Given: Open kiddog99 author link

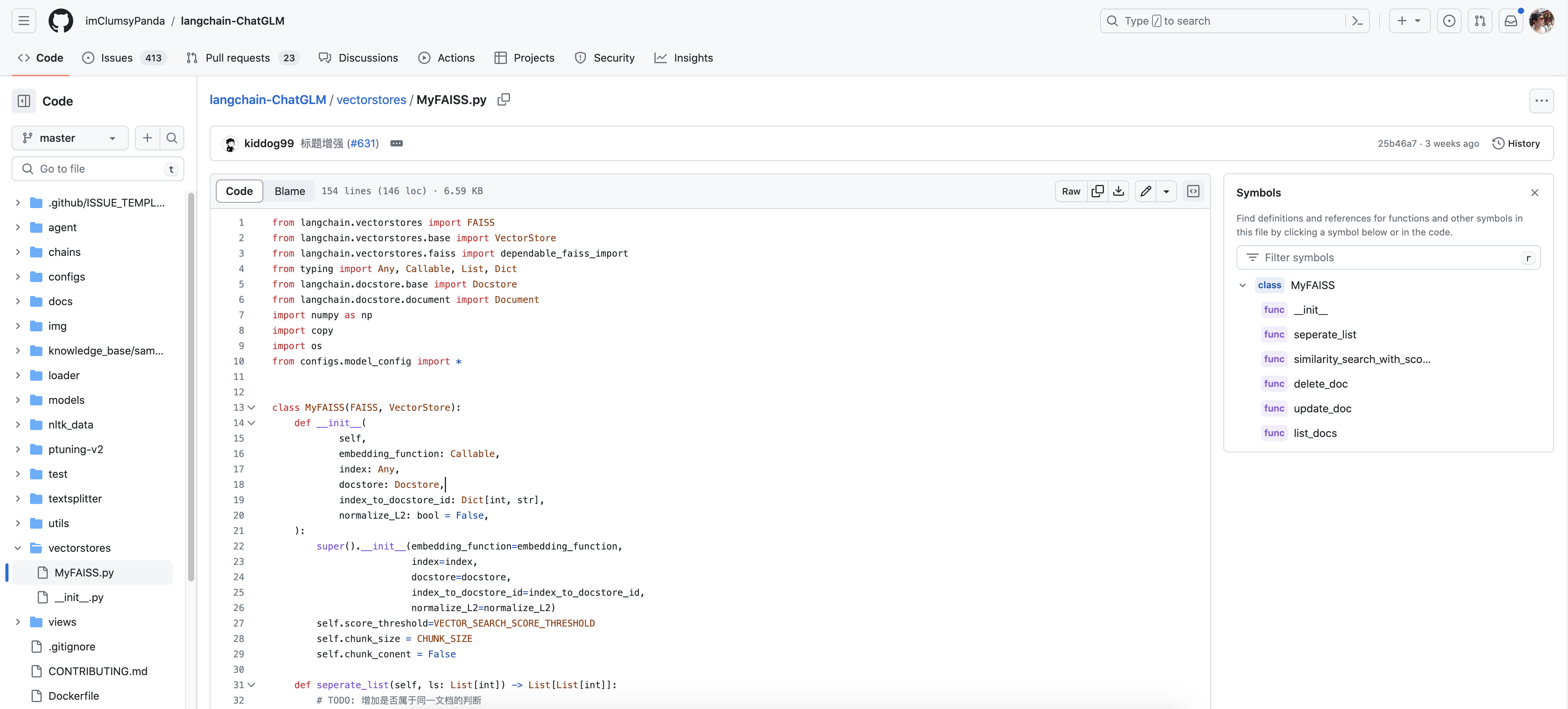Looking at the screenshot, I should click(x=268, y=144).
